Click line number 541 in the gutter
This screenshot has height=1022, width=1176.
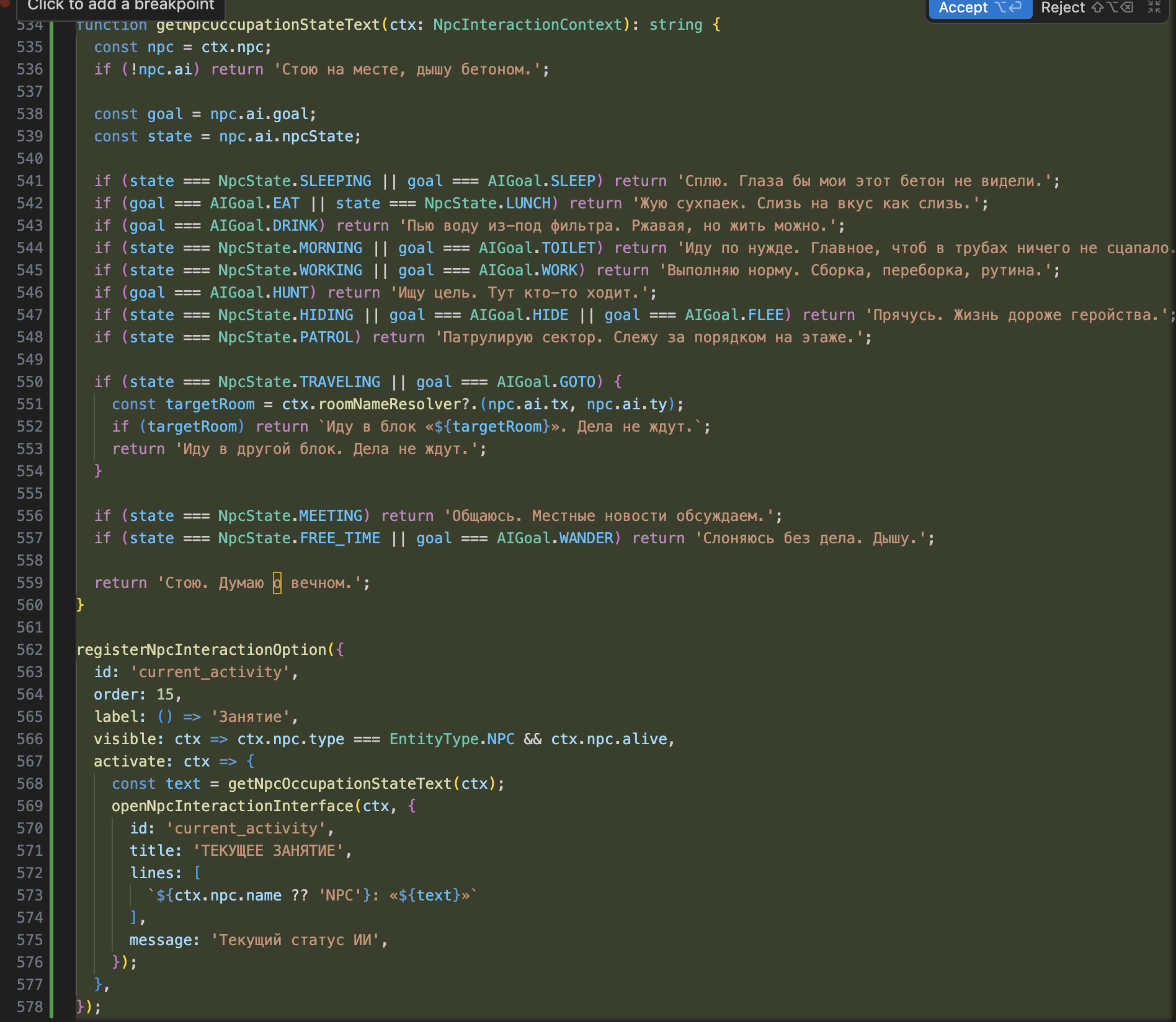click(x=30, y=181)
